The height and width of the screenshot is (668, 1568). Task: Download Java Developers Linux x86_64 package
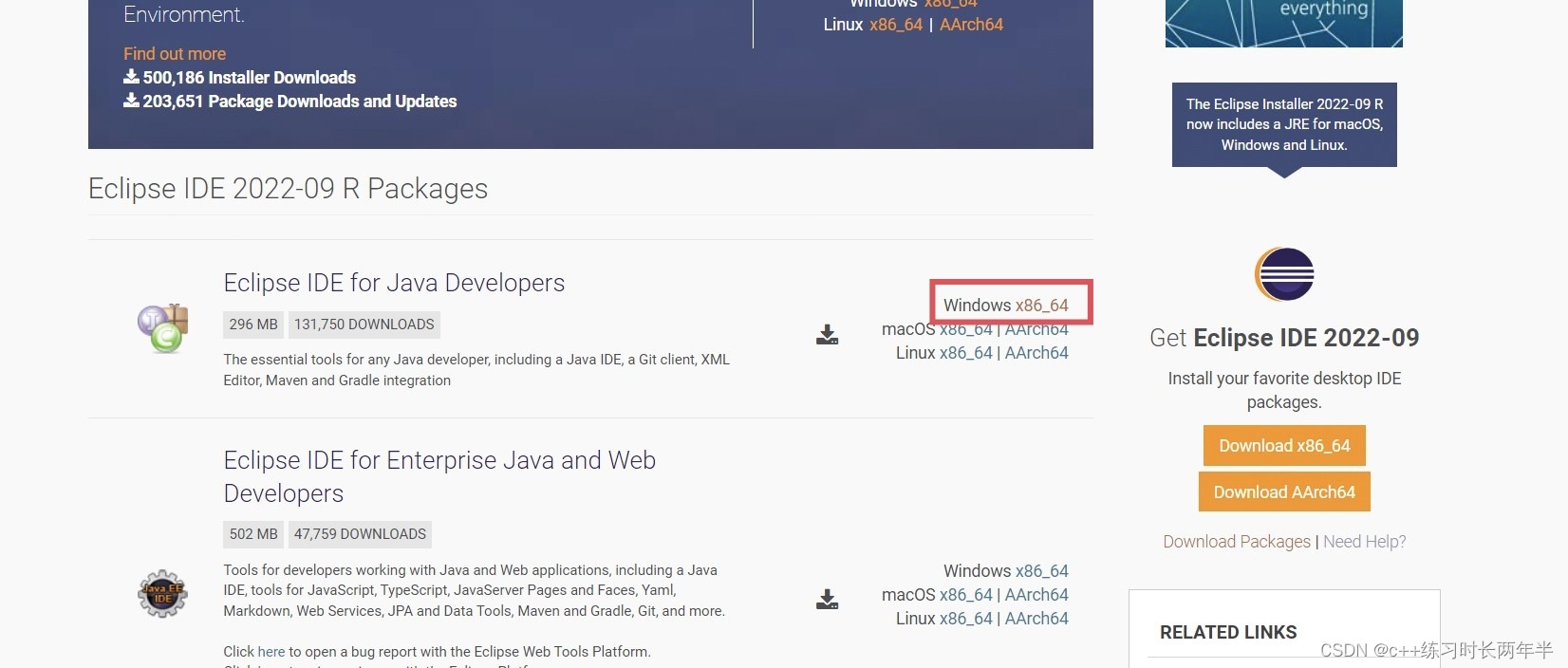(966, 353)
